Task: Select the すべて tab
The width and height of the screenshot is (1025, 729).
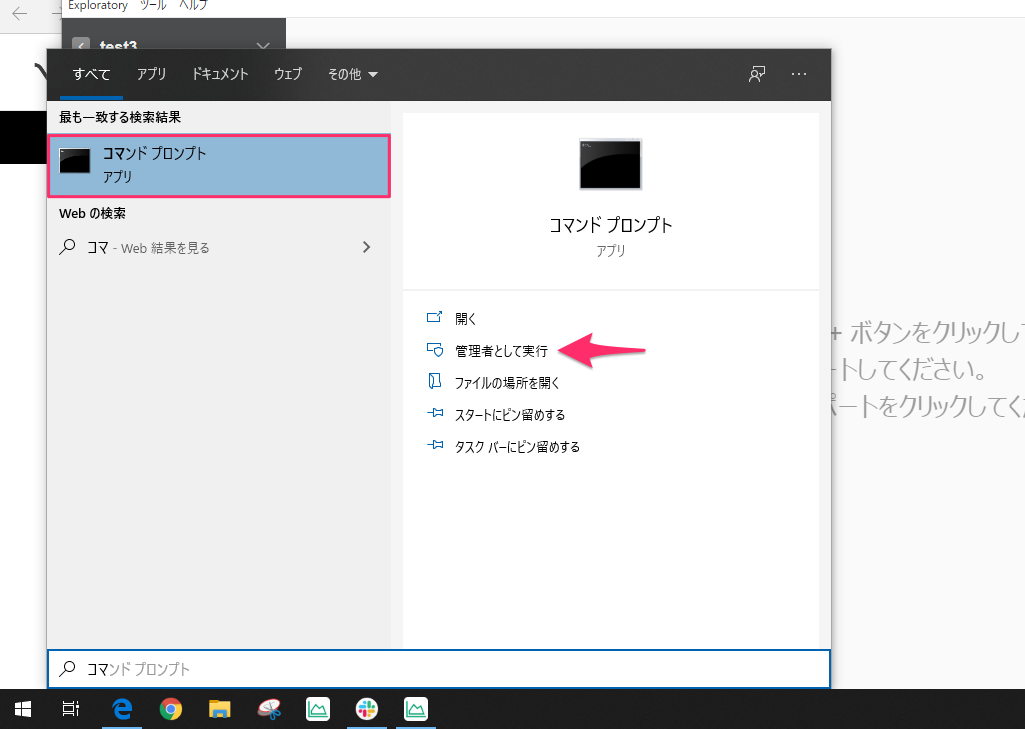Action: (92, 74)
